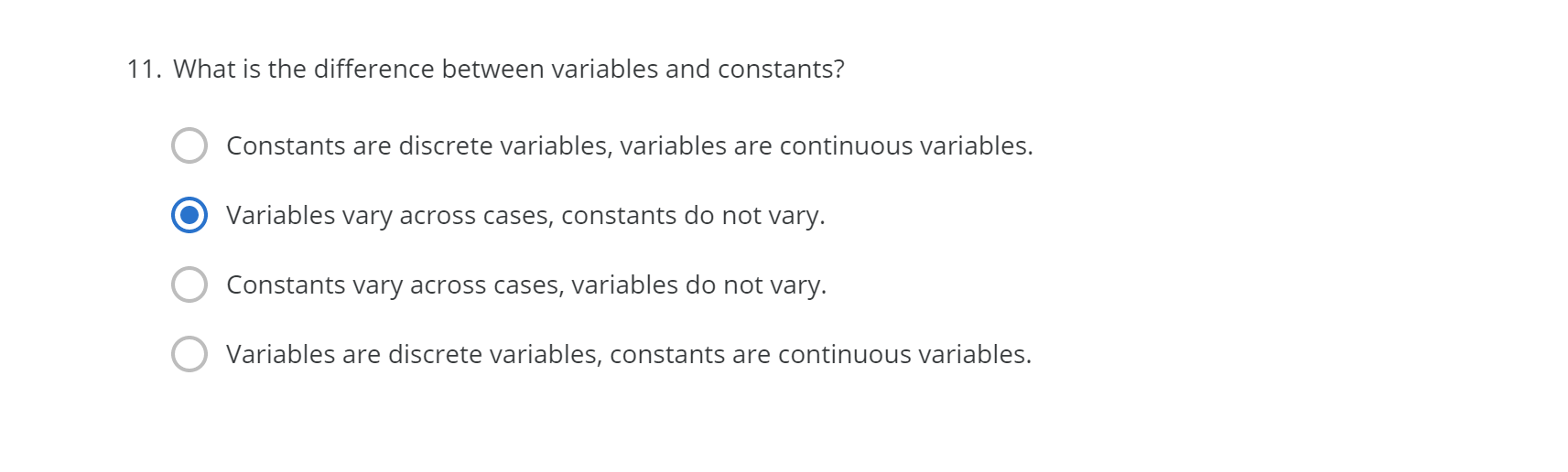Choose the first answer option's empty circle
The width and height of the screenshot is (1568, 472).
(x=189, y=145)
